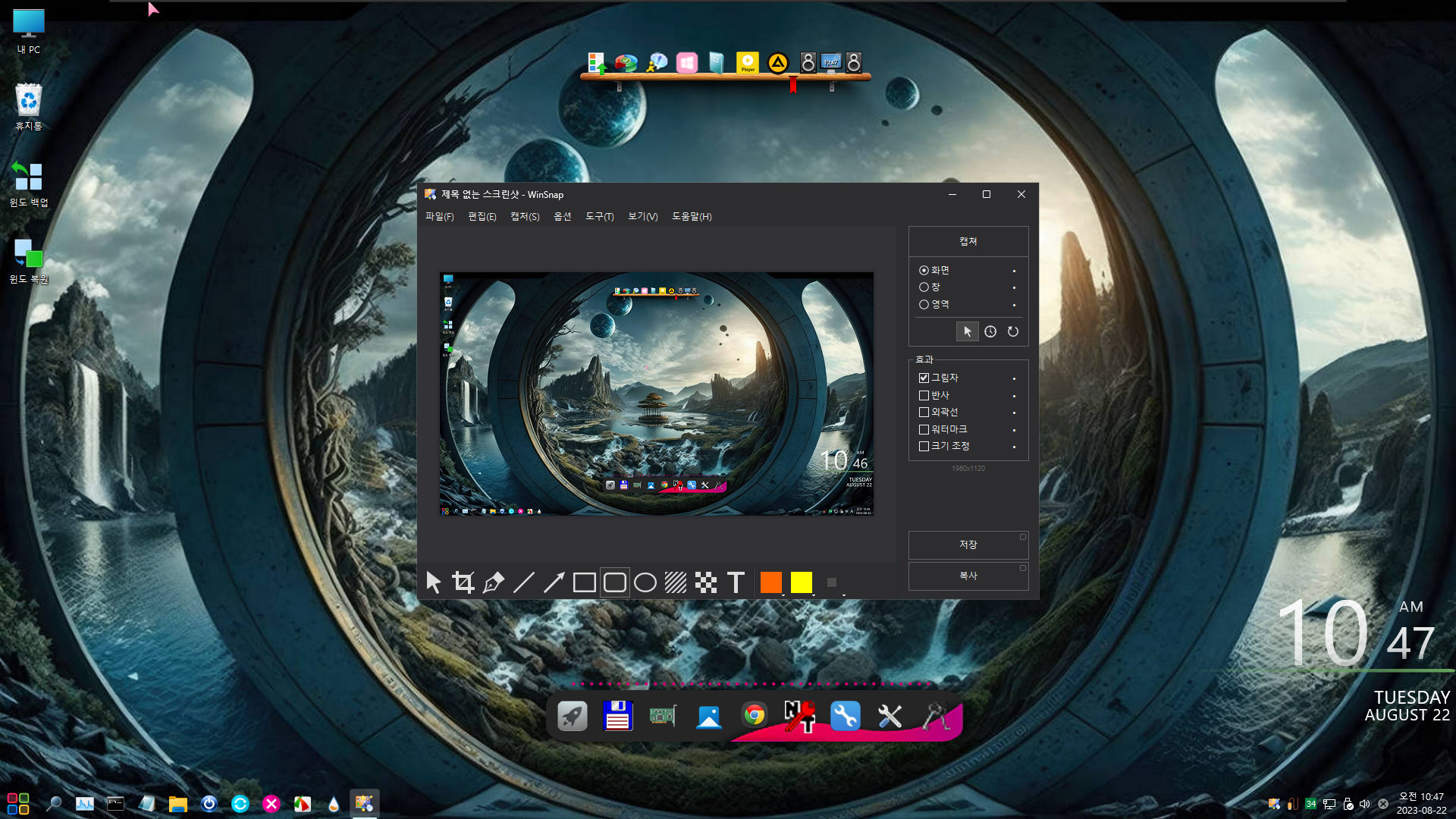Viewport: 1456px width, 819px height.
Task: Click the captured screenshot preview image
Action: point(657,394)
